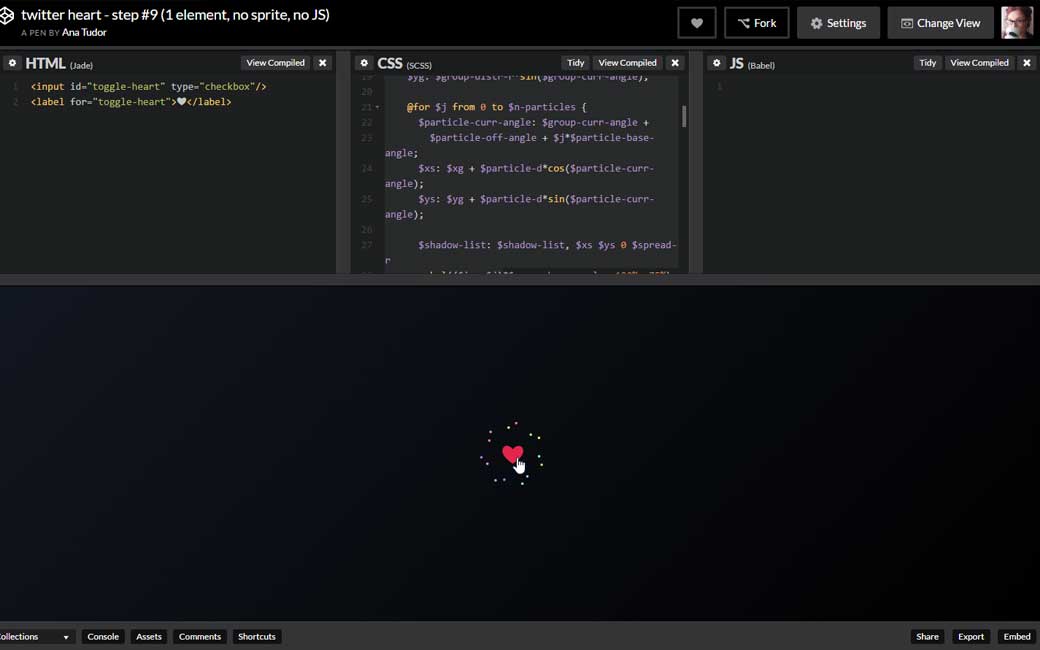Close the HTML editor panel
1040x650 pixels.
[323, 63]
